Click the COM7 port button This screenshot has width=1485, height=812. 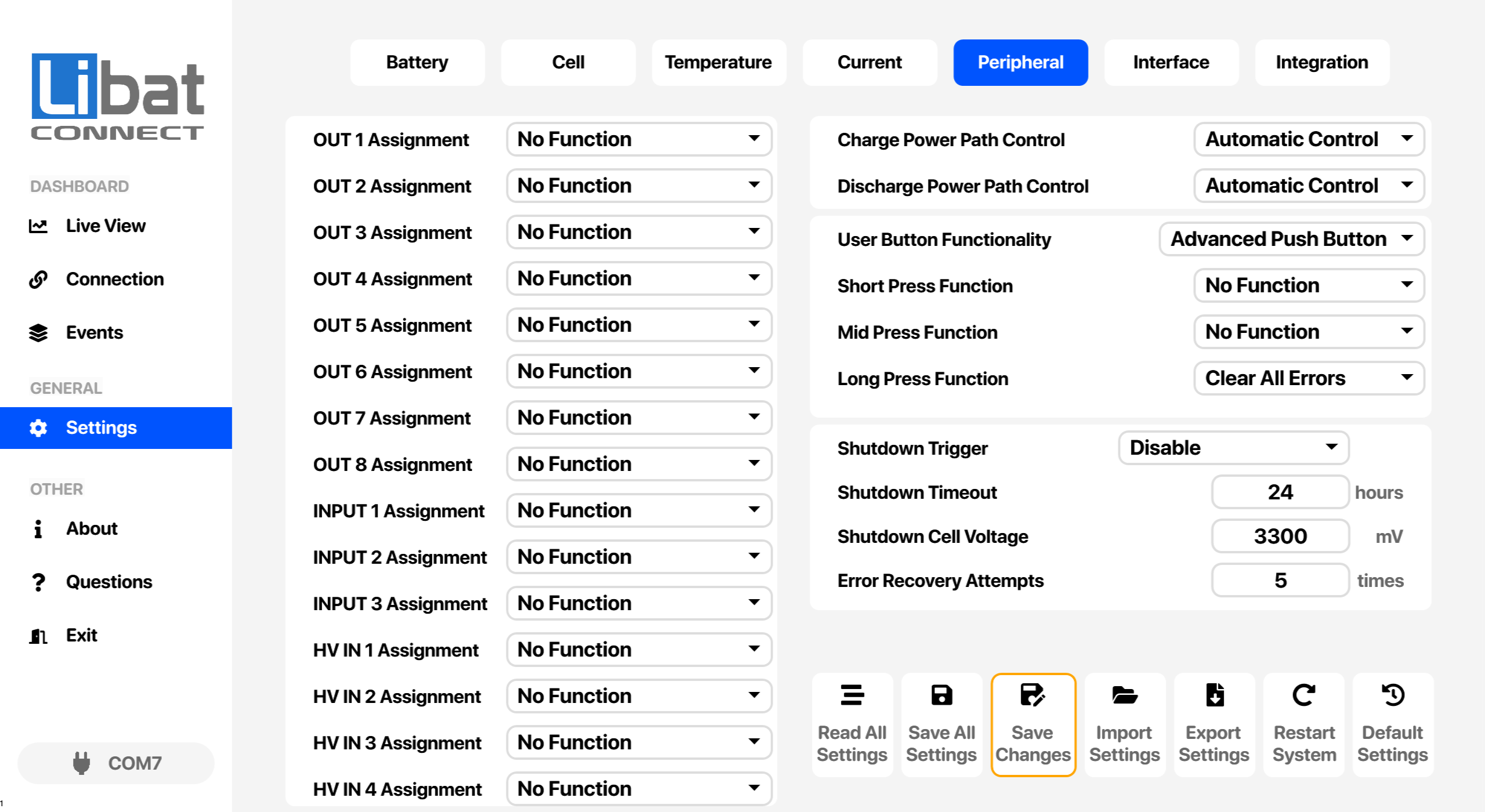116,763
